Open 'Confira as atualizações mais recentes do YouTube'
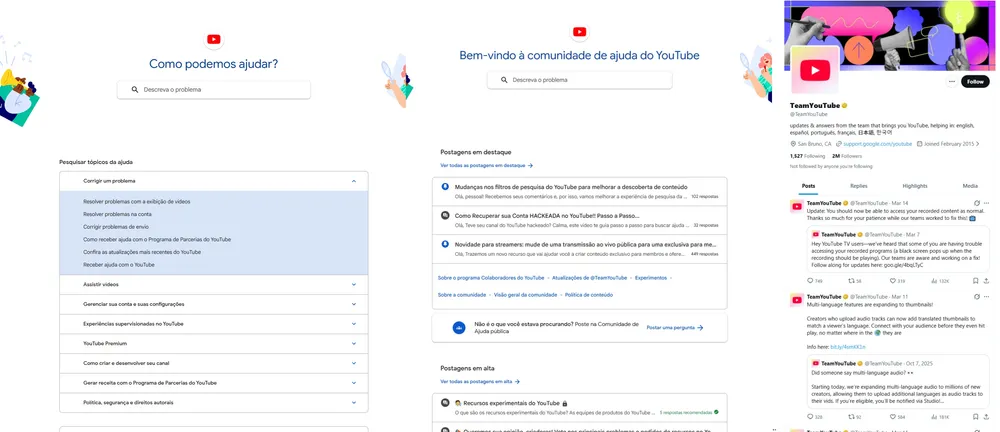This screenshot has width=1000, height=432. [x=142, y=252]
